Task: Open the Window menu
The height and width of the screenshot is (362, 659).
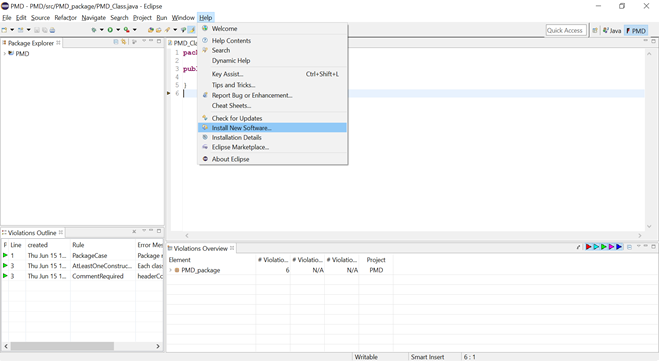Action: [x=183, y=18]
